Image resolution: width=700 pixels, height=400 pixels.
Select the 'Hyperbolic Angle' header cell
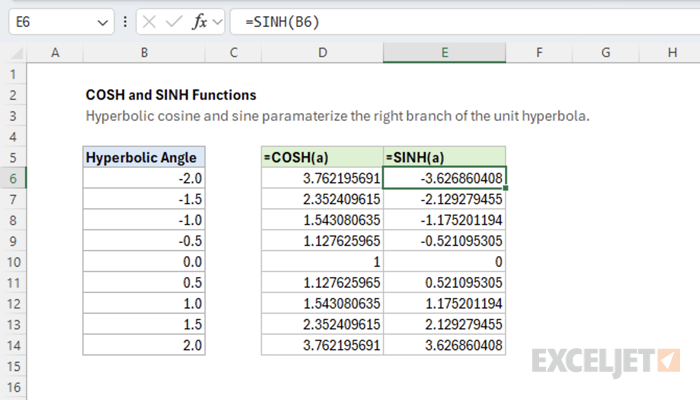[x=144, y=158]
